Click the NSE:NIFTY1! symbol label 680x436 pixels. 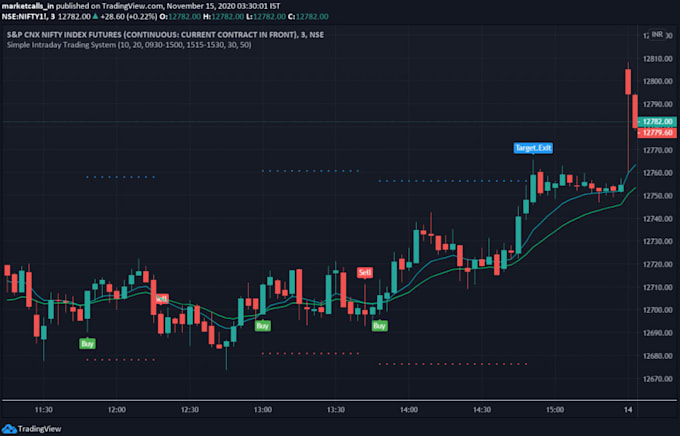[24, 16]
